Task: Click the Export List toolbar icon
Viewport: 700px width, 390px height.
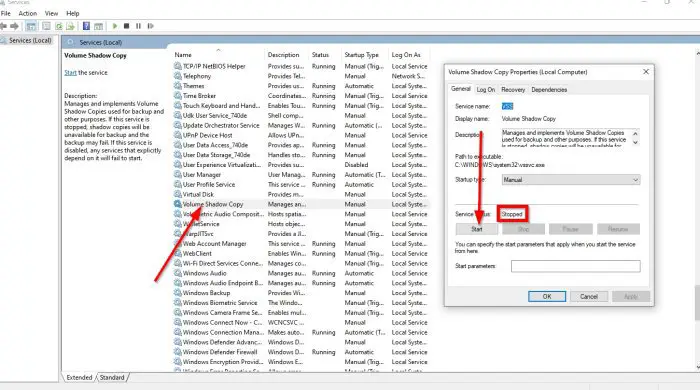Action: pos(71,26)
